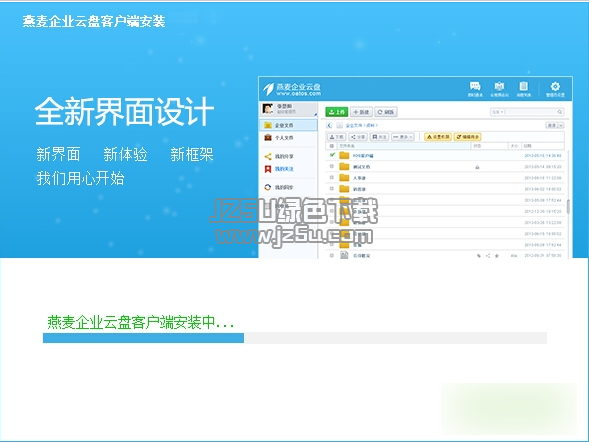Viewport: 589px width, 443px height.
Task: Click the 新界面 text
Action: pos(58,154)
